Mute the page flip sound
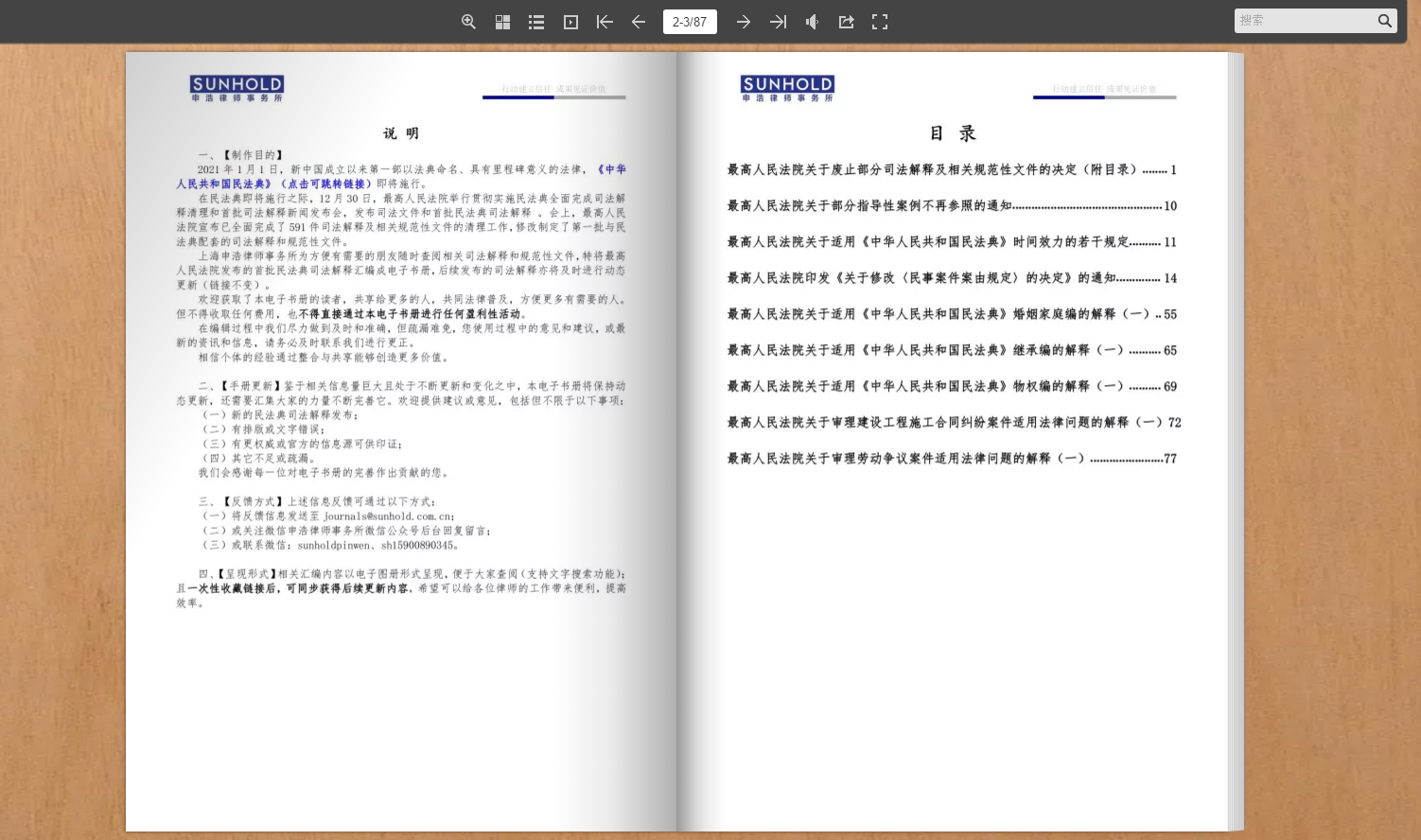 pos(812,22)
